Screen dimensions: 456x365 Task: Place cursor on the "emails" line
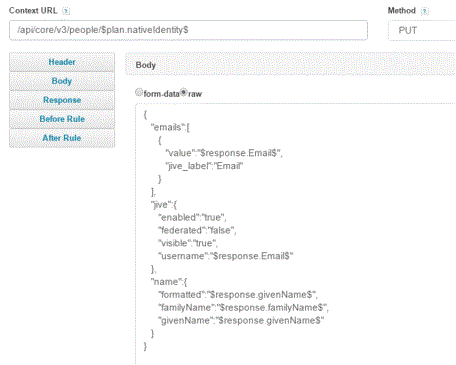click(x=170, y=127)
